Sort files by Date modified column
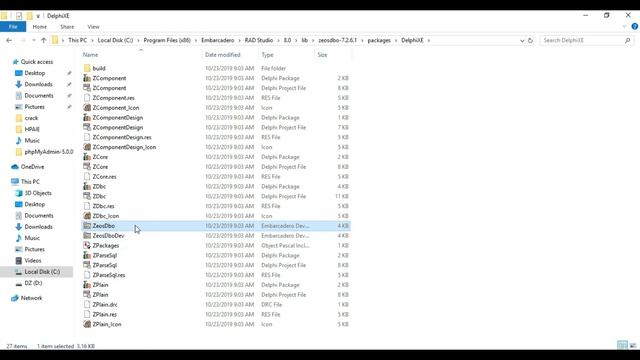Screen dimensions: 640x360 222,55
